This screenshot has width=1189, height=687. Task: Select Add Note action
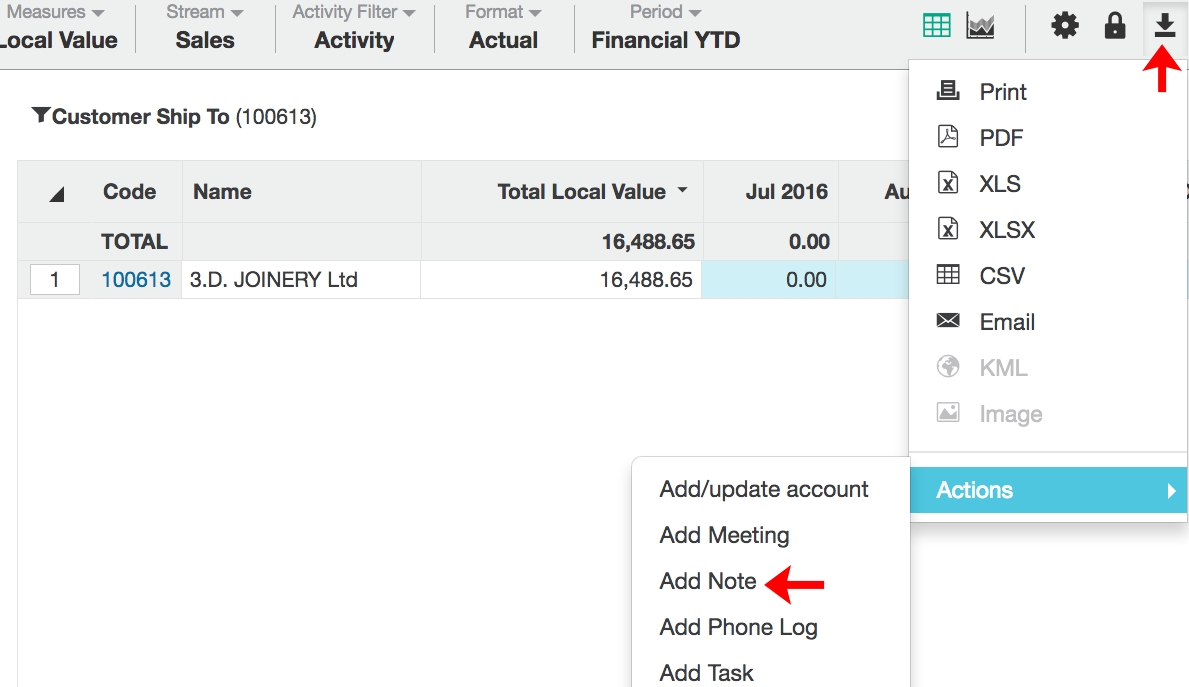708,581
